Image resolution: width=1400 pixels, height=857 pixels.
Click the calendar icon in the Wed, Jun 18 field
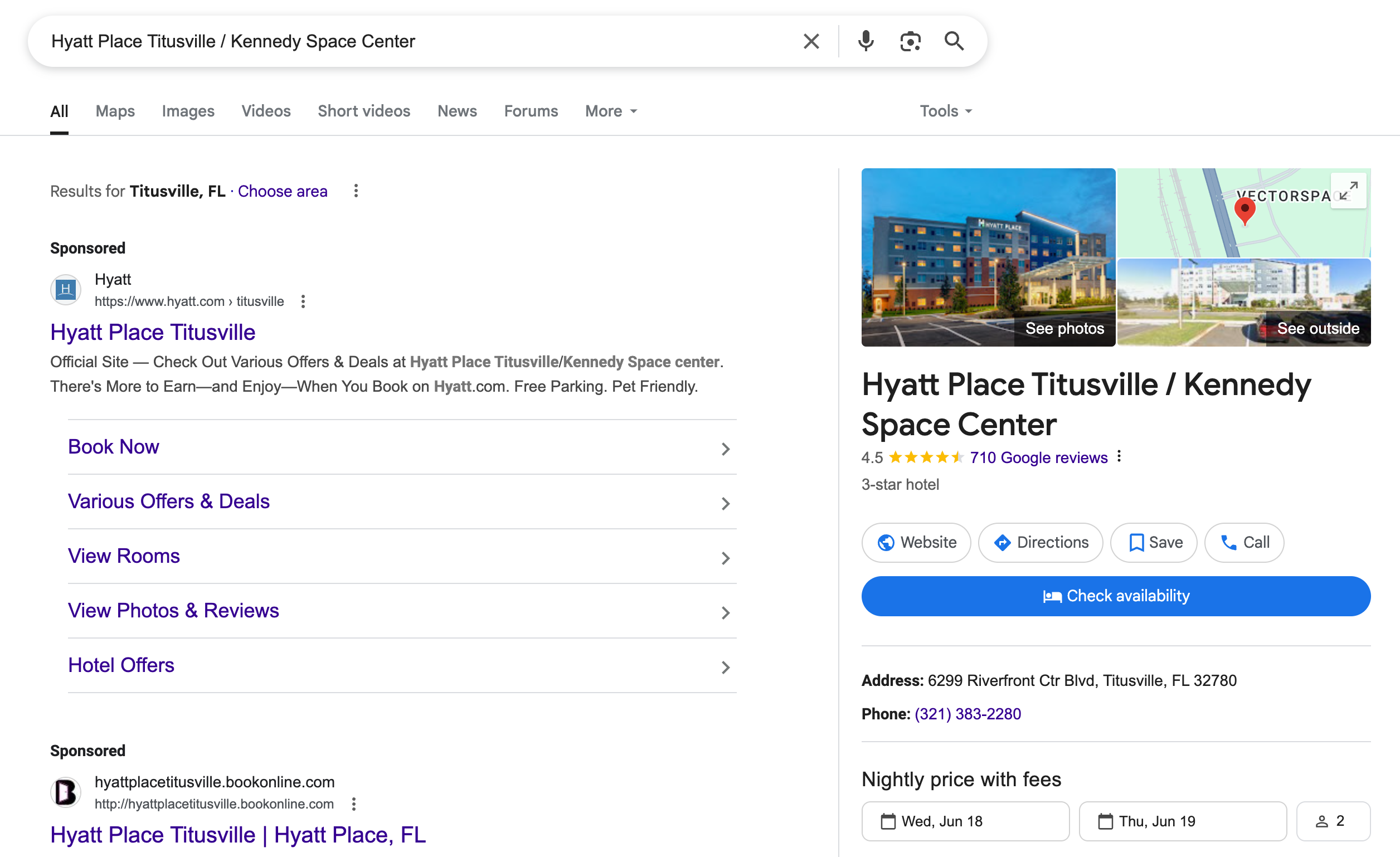coord(887,821)
